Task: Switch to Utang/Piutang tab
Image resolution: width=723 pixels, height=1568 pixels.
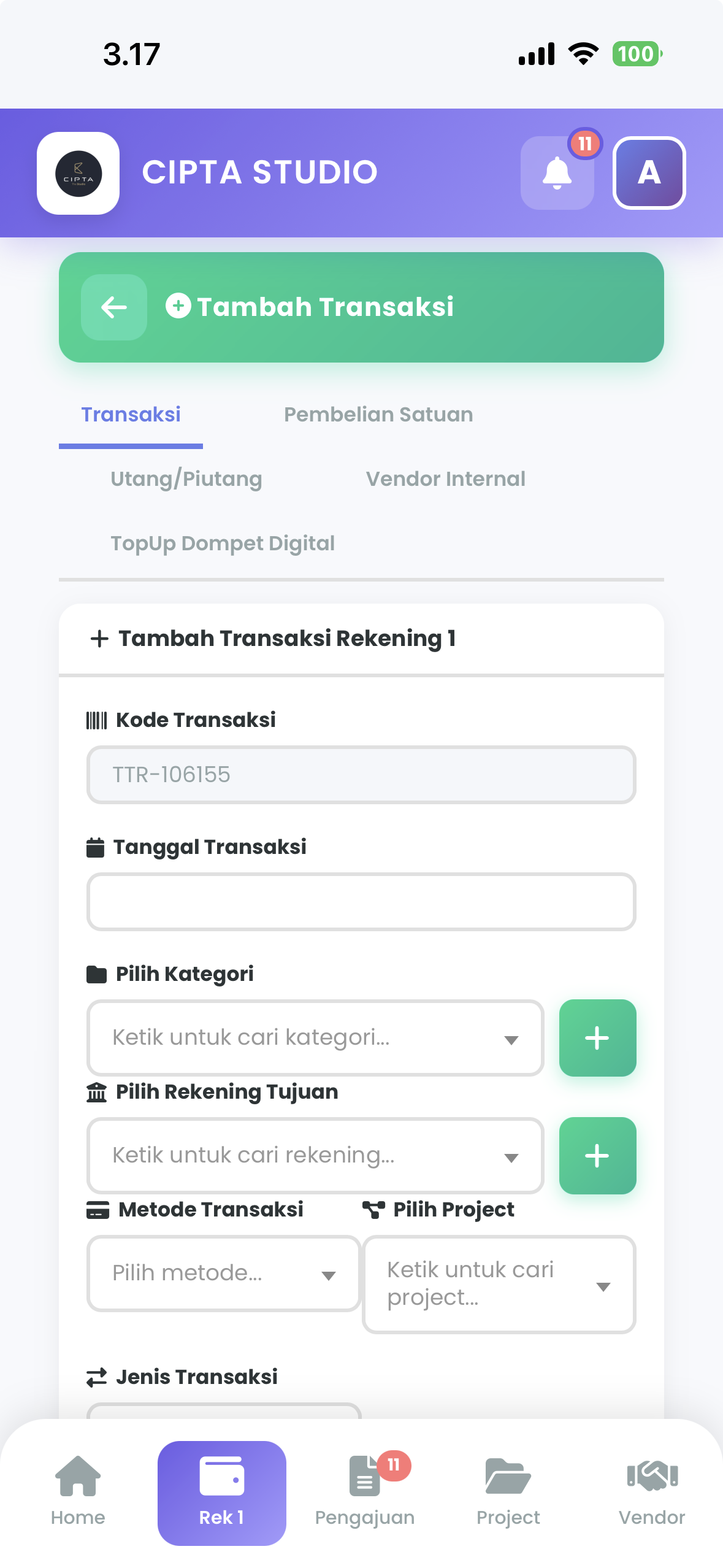Action: pyautogui.click(x=186, y=479)
